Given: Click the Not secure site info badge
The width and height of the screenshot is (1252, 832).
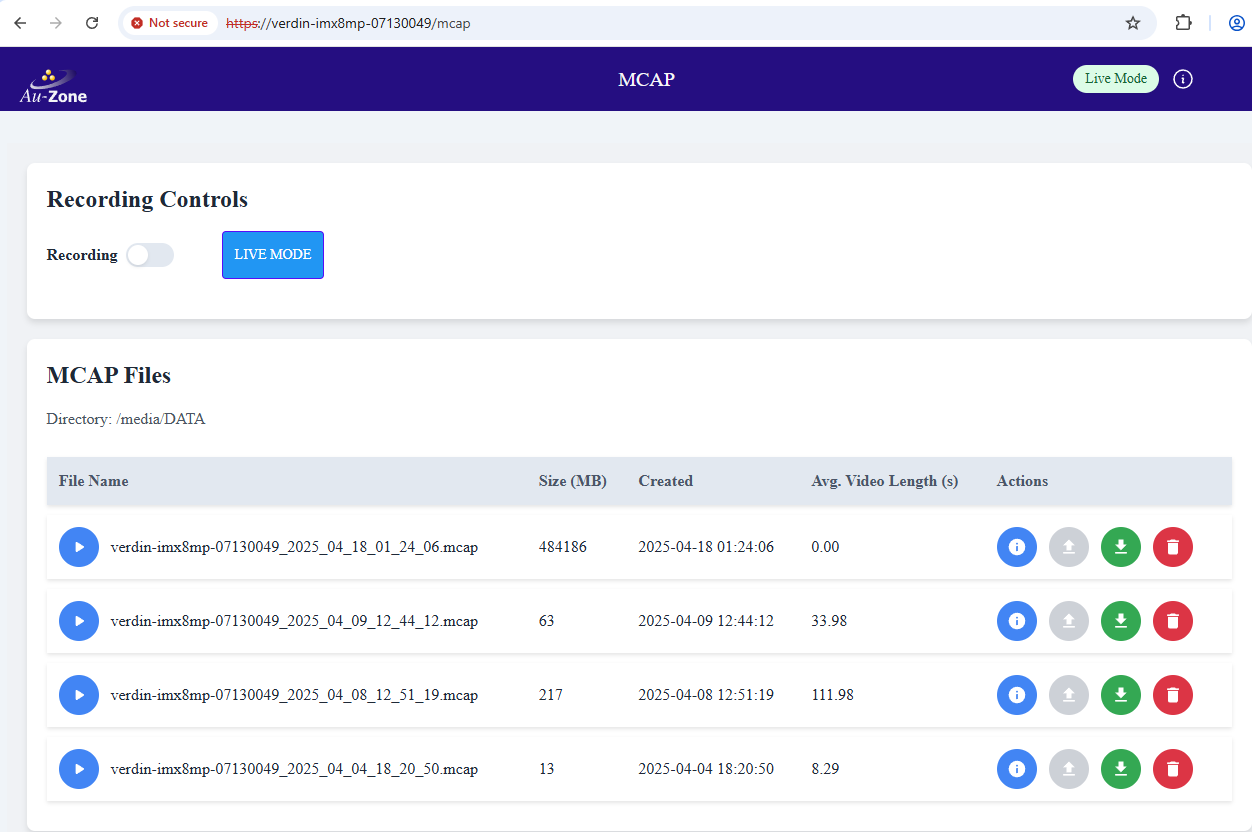Looking at the screenshot, I should pyautogui.click(x=169, y=23).
